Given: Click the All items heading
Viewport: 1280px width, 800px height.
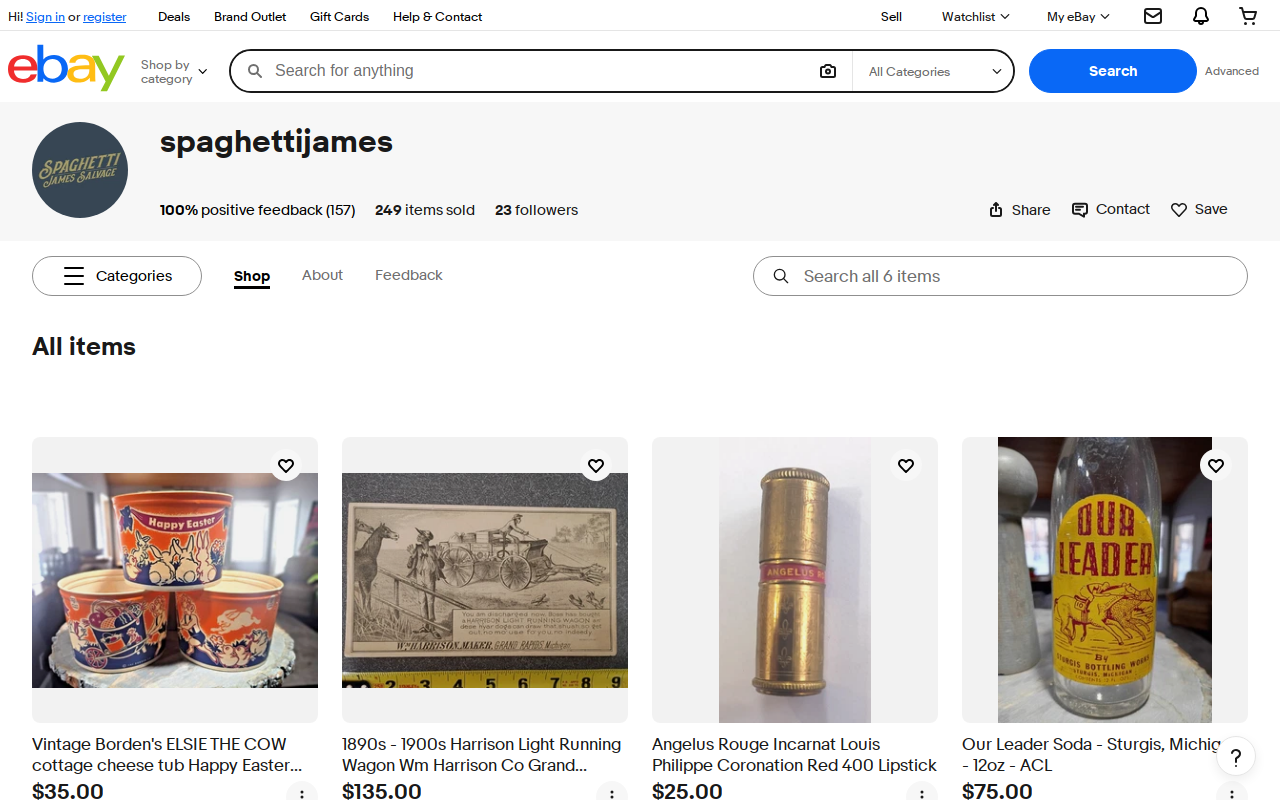Looking at the screenshot, I should [84, 347].
